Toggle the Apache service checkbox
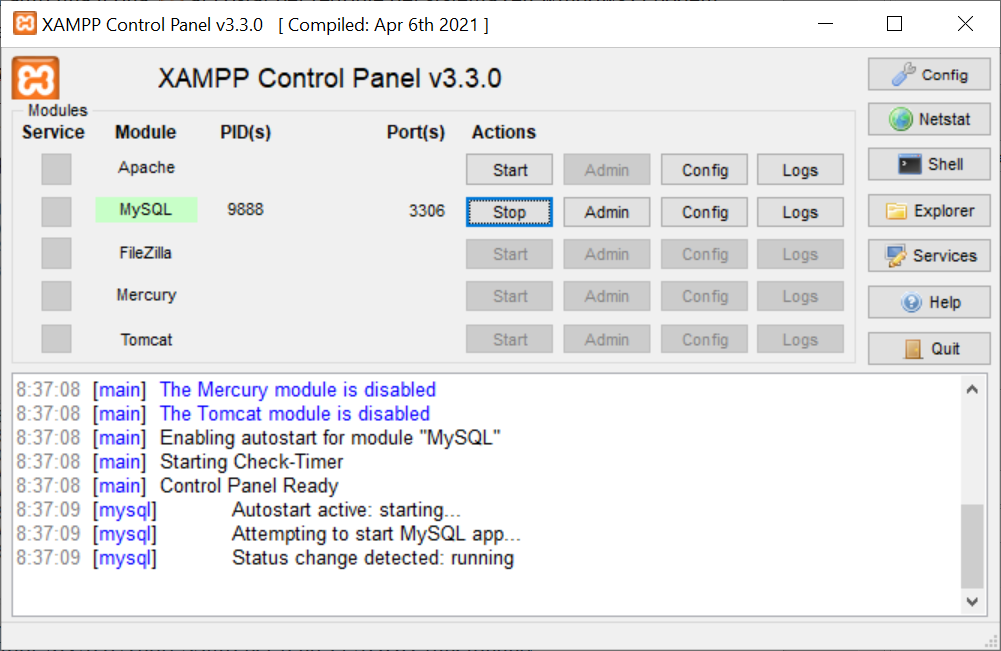This screenshot has height=651, width=1001. [56, 169]
